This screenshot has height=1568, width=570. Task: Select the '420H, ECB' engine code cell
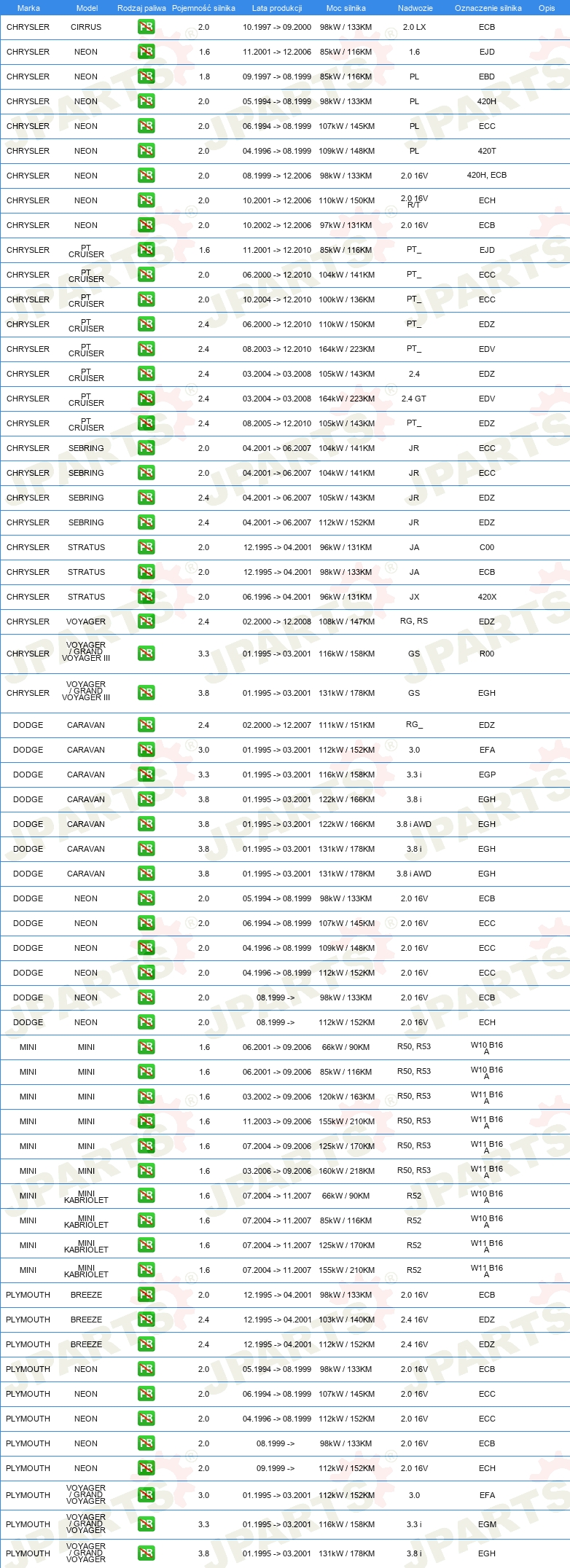487,176
